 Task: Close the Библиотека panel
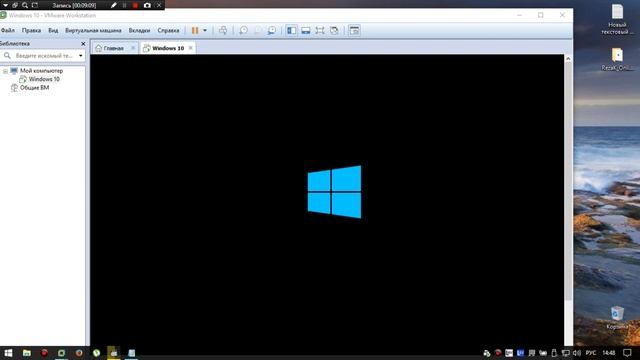pos(83,44)
